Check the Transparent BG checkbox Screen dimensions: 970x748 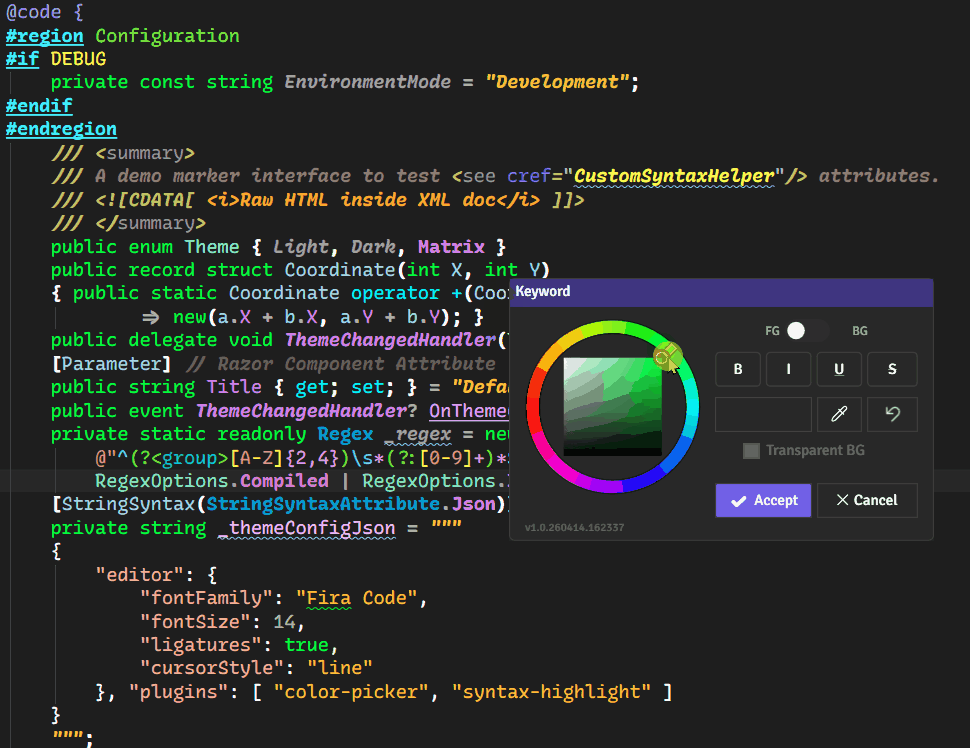click(x=751, y=450)
